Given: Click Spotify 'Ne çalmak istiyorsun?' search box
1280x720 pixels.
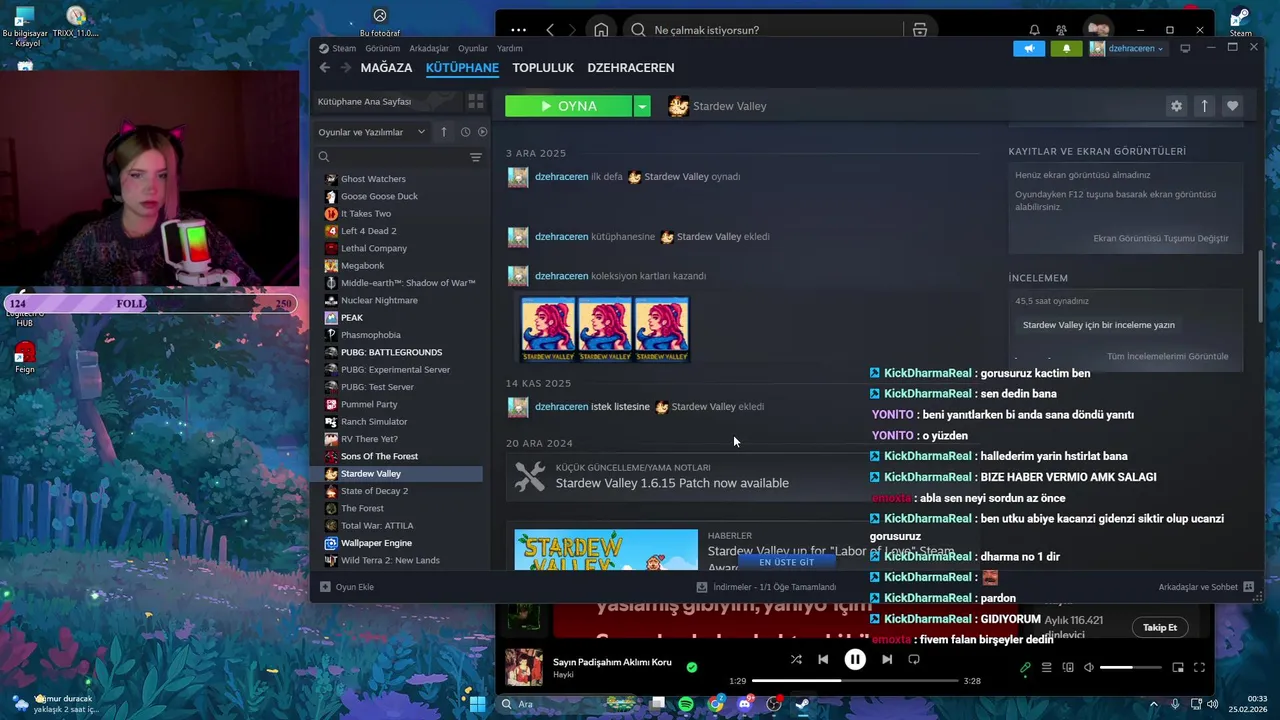Looking at the screenshot, I should pos(765,30).
